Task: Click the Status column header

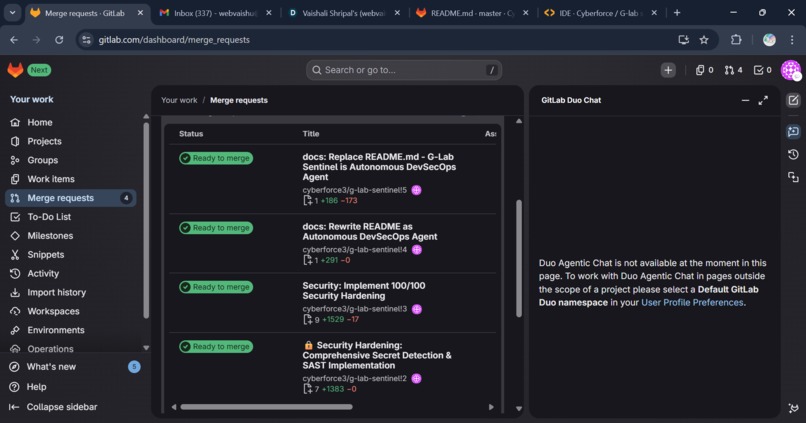Action: 191,134
